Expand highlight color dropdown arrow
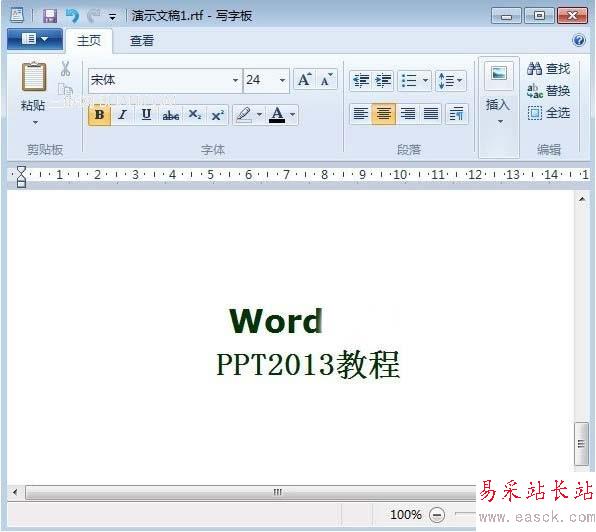Viewport: 596px width, 532px height. [259, 114]
